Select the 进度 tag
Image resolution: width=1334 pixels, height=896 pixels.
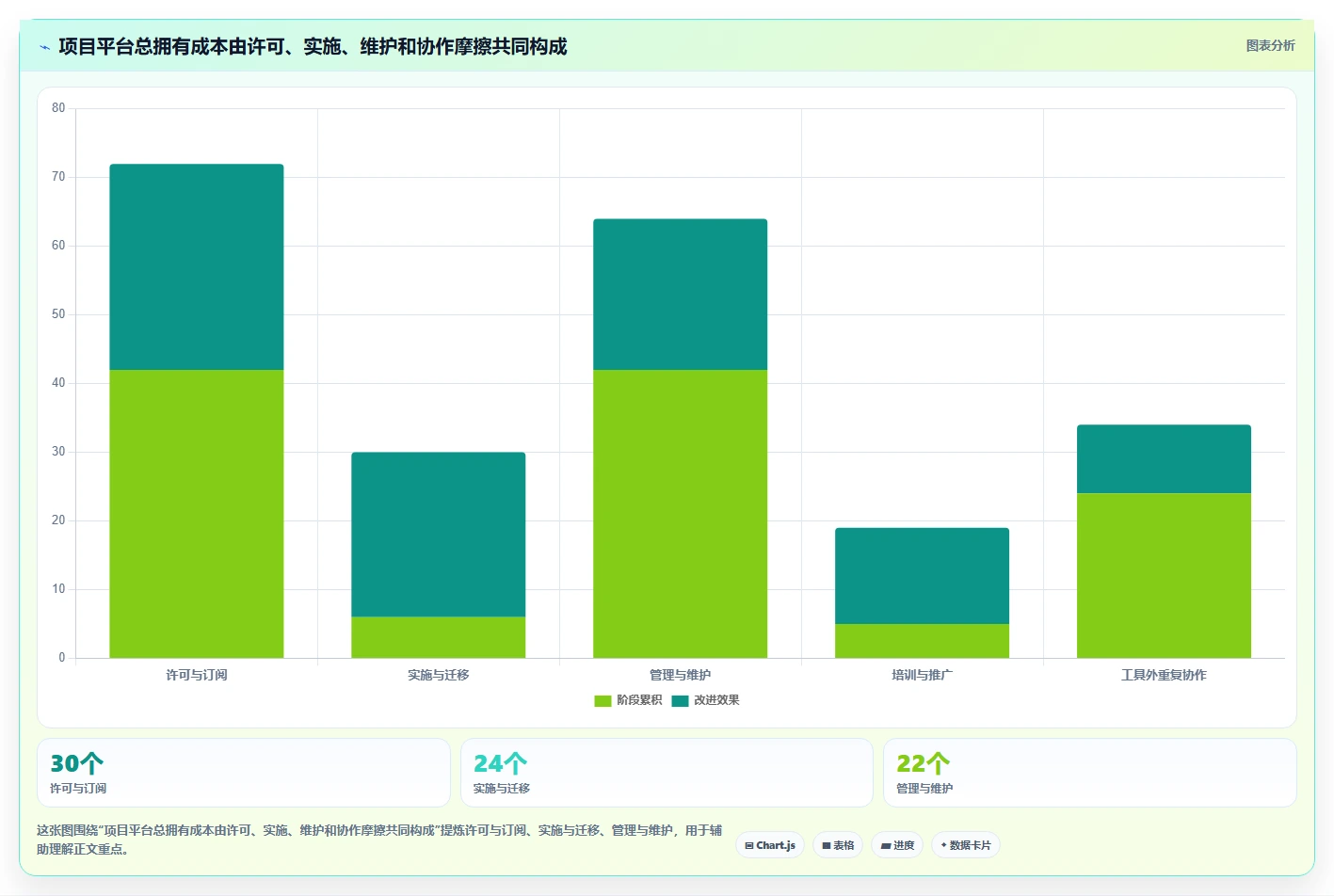(x=897, y=845)
